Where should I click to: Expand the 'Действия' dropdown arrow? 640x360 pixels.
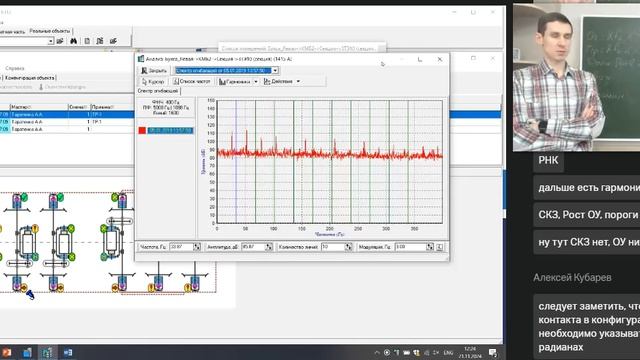(298, 82)
